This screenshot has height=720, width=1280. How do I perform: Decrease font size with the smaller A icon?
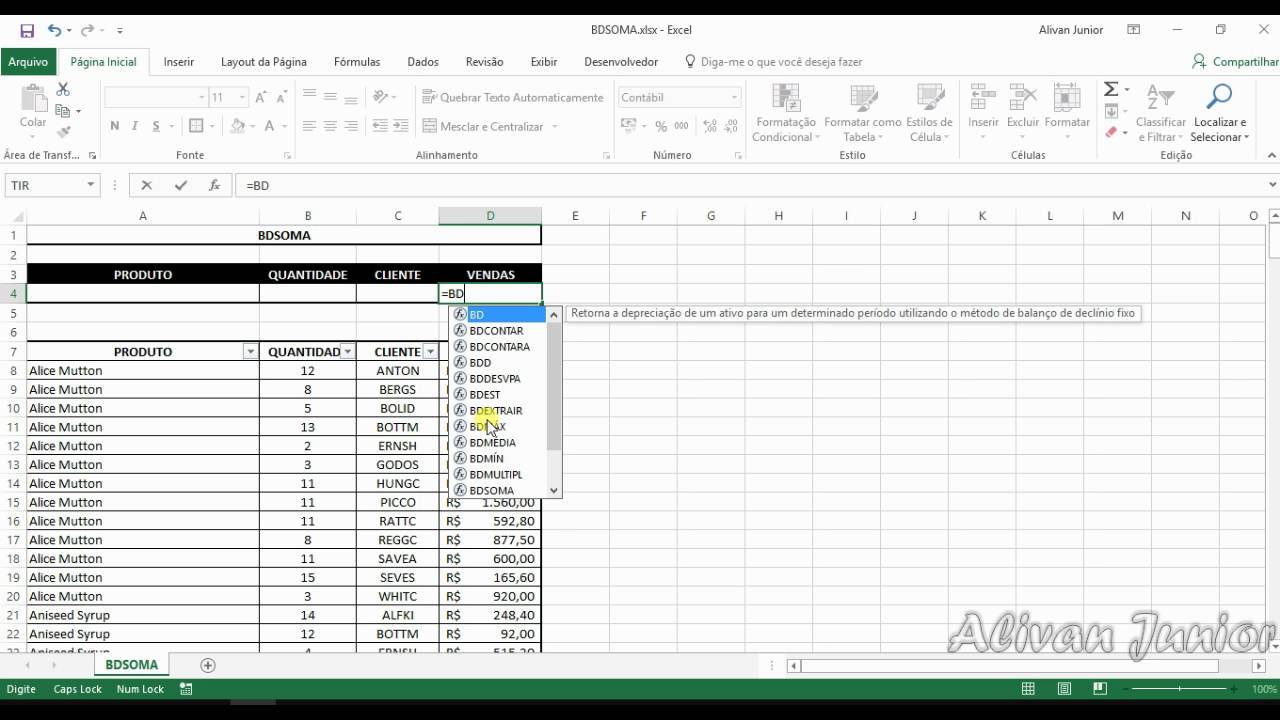[281, 97]
